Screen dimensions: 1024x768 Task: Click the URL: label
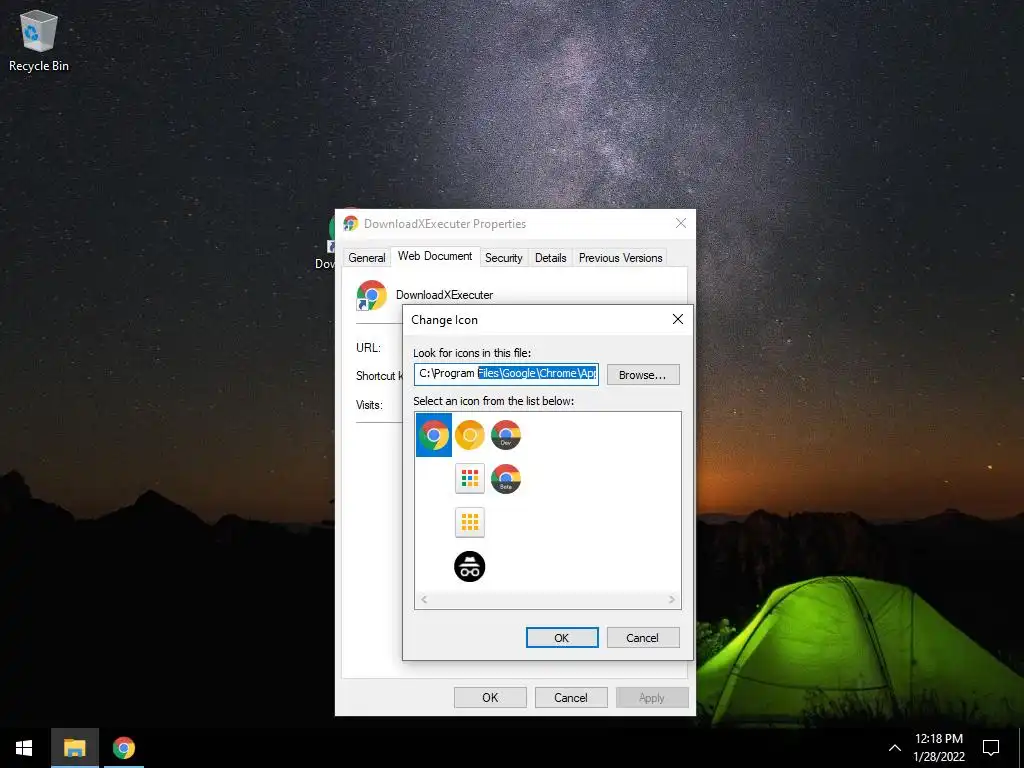(x=368, y=347)
